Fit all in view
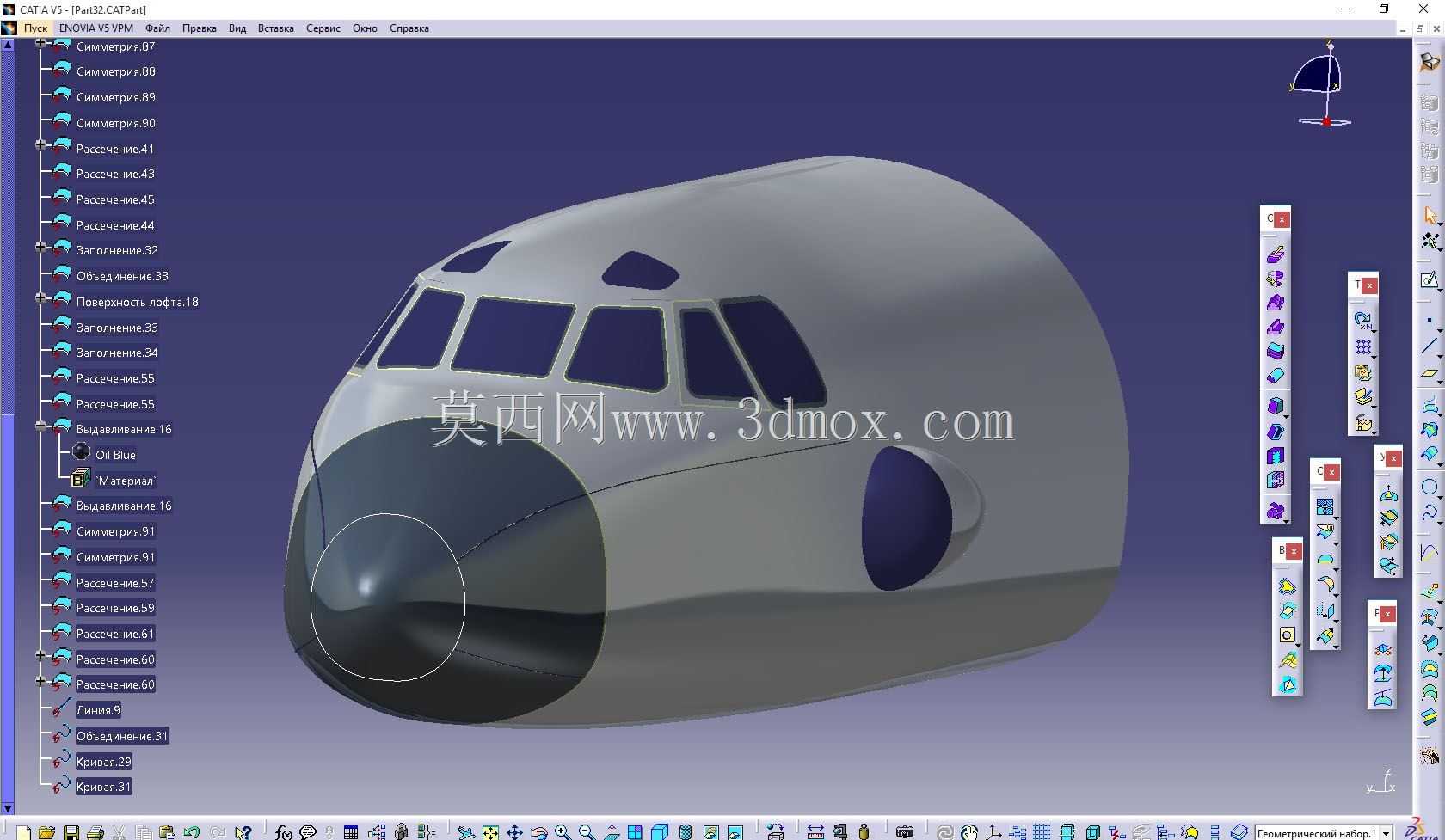1445x840 pixels. point(489,831)
